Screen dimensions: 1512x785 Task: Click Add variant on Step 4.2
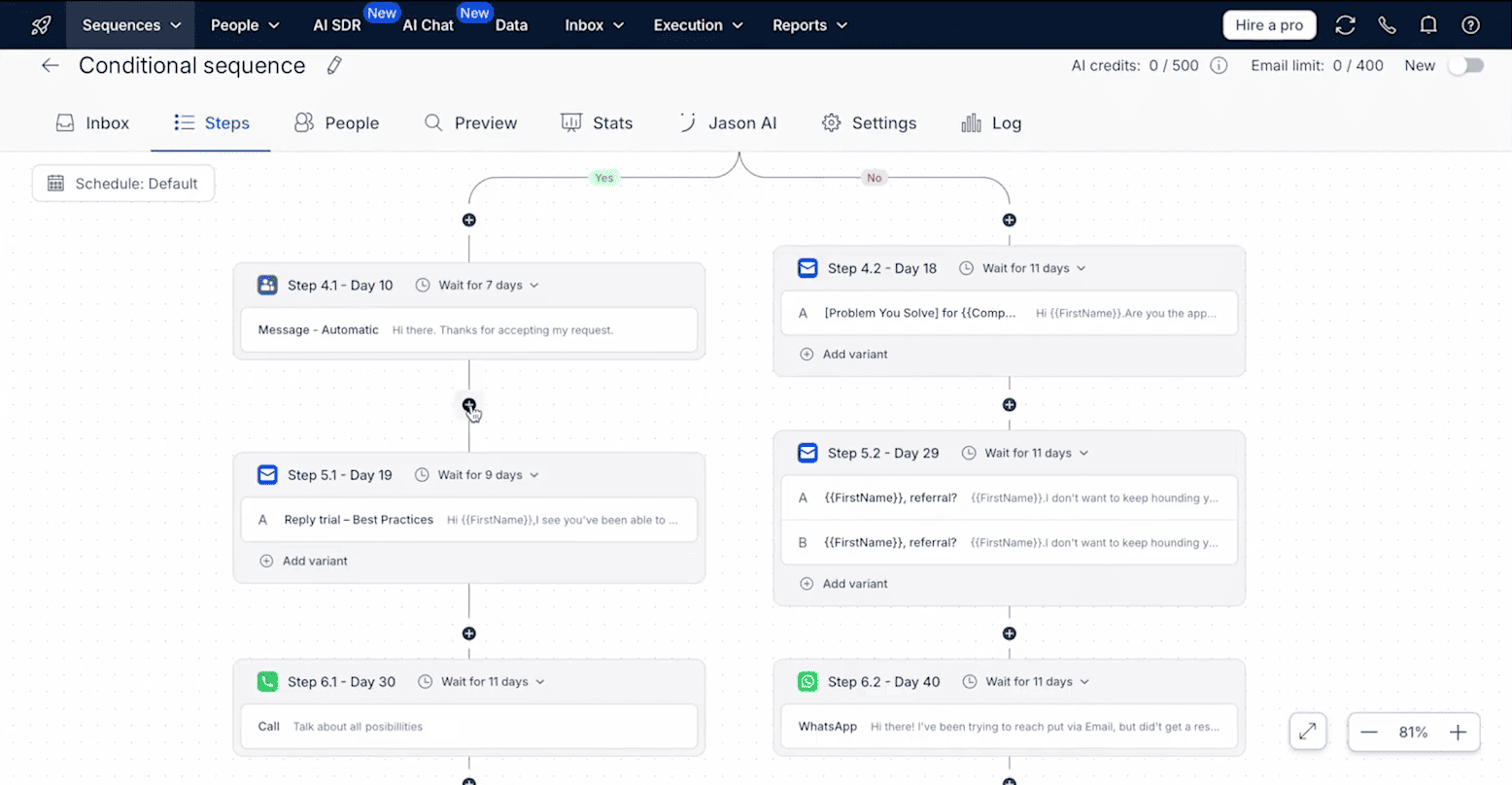pos(843,354)
